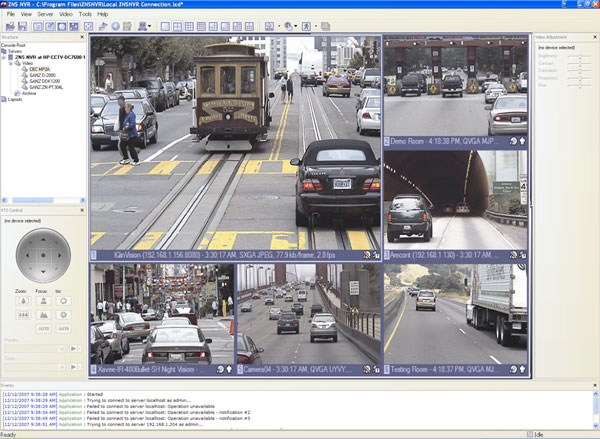Select the 3x3 grid layout icon
This screenshot has height=439, width=600.
tap(189, 26)
